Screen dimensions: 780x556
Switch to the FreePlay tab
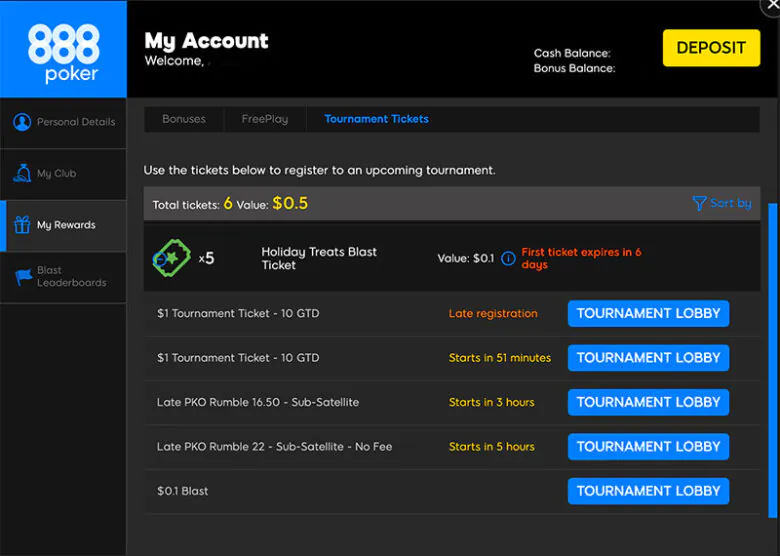(x=265, y=119)
